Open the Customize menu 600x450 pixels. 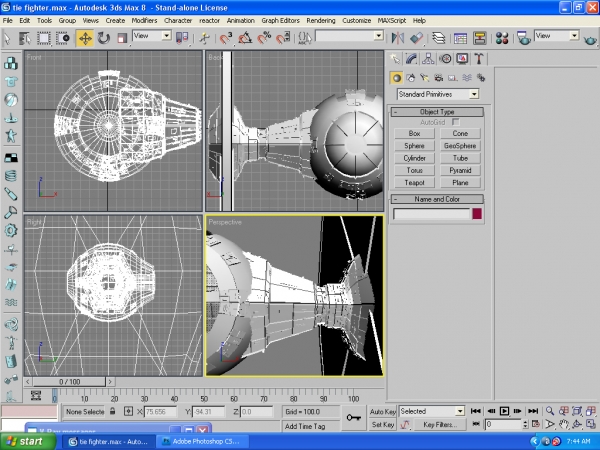(356, 21)
